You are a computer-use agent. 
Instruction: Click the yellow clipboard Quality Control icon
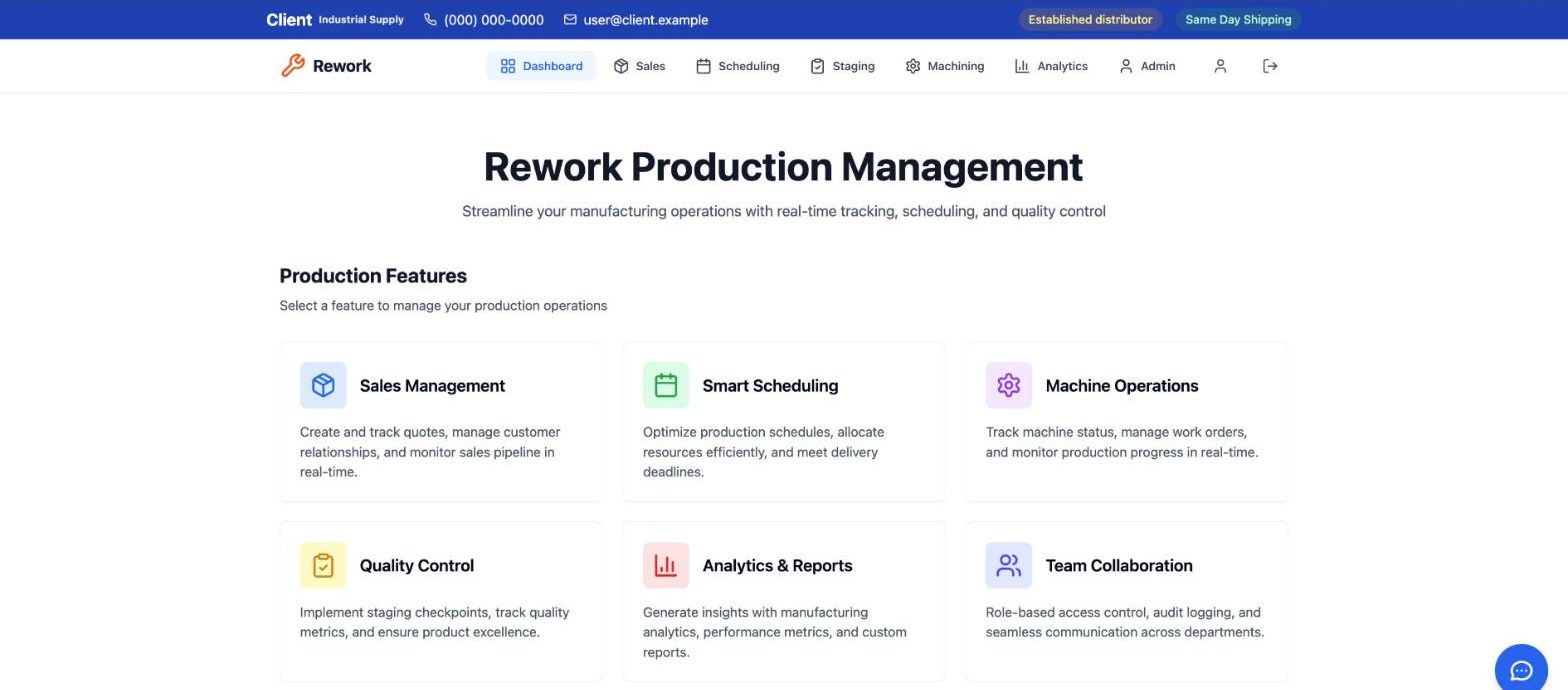[323, 565]
